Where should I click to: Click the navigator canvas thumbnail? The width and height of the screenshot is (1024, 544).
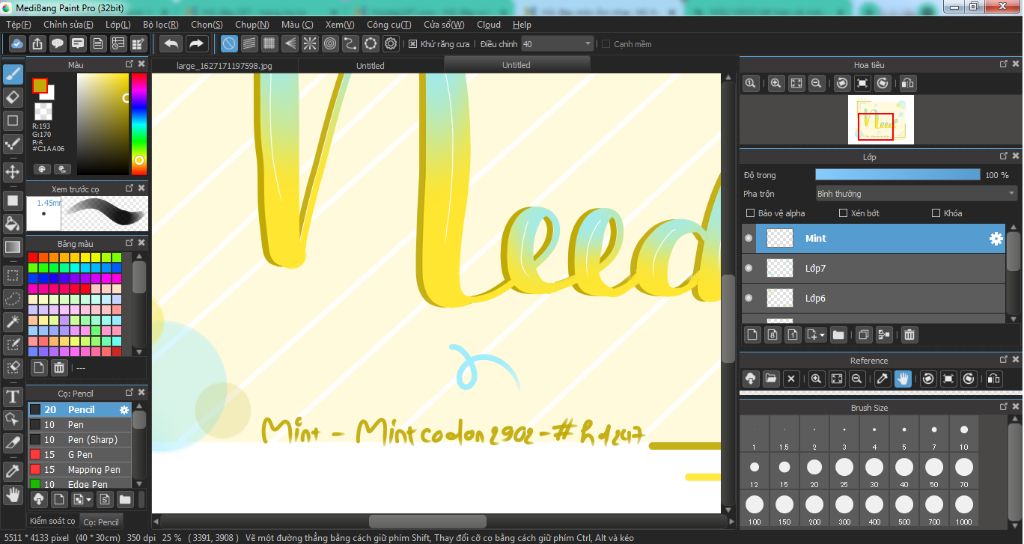[880, 120]
